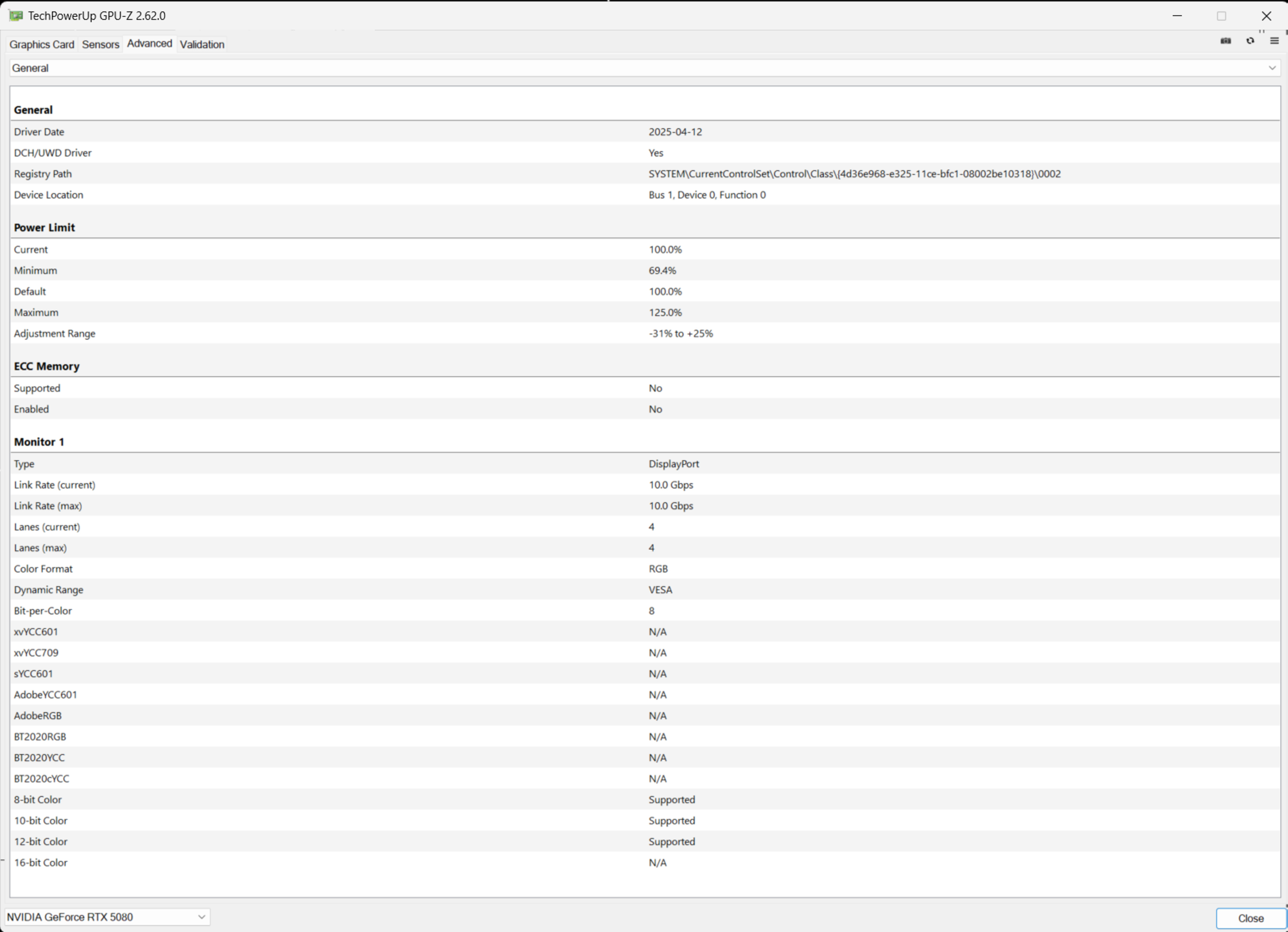Click the refresh arrows icon
This screenshot has height=932, width=1288.
(1250, 41)
